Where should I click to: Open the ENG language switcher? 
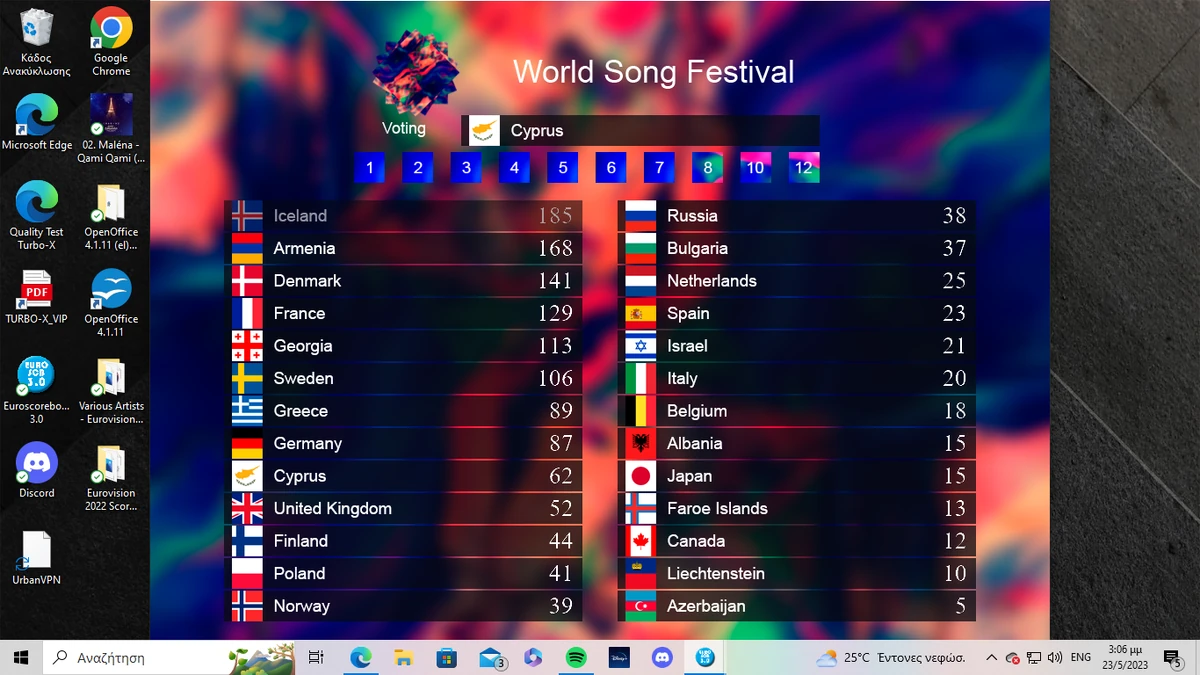tap(1080, 658)
